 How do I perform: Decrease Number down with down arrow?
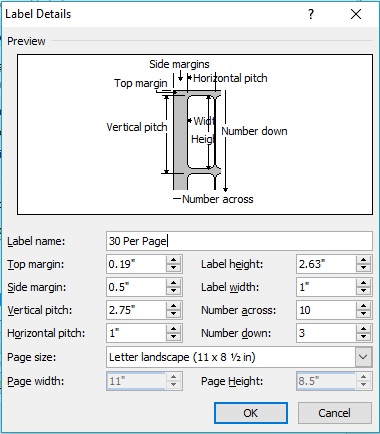click(364, 337)
